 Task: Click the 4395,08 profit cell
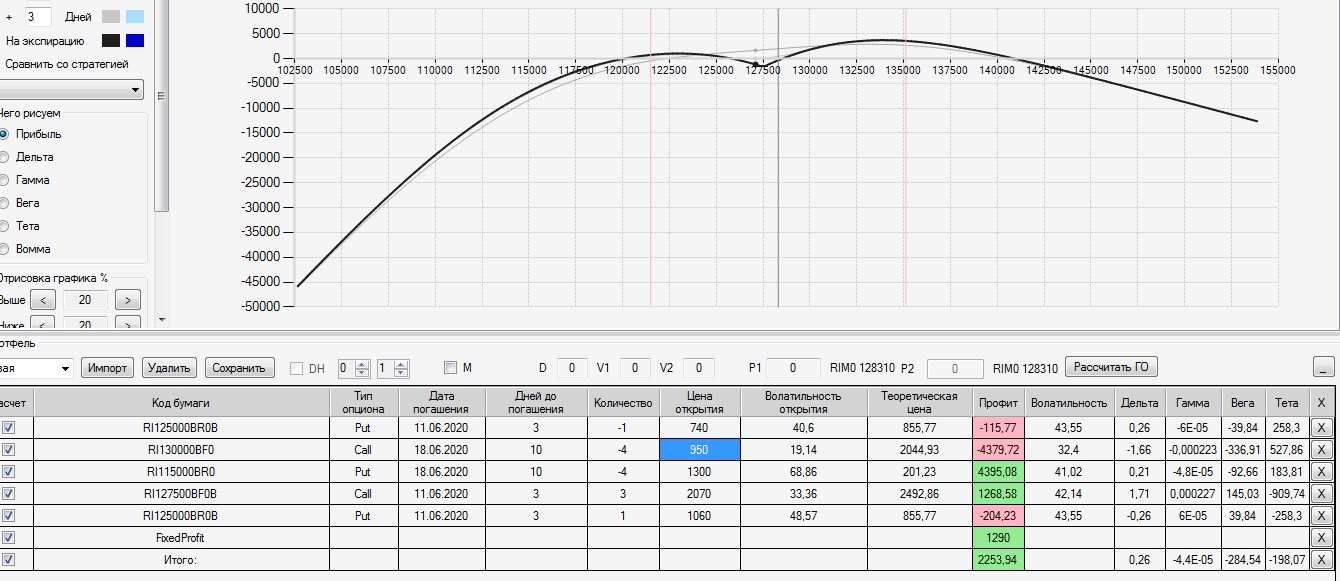999,472
